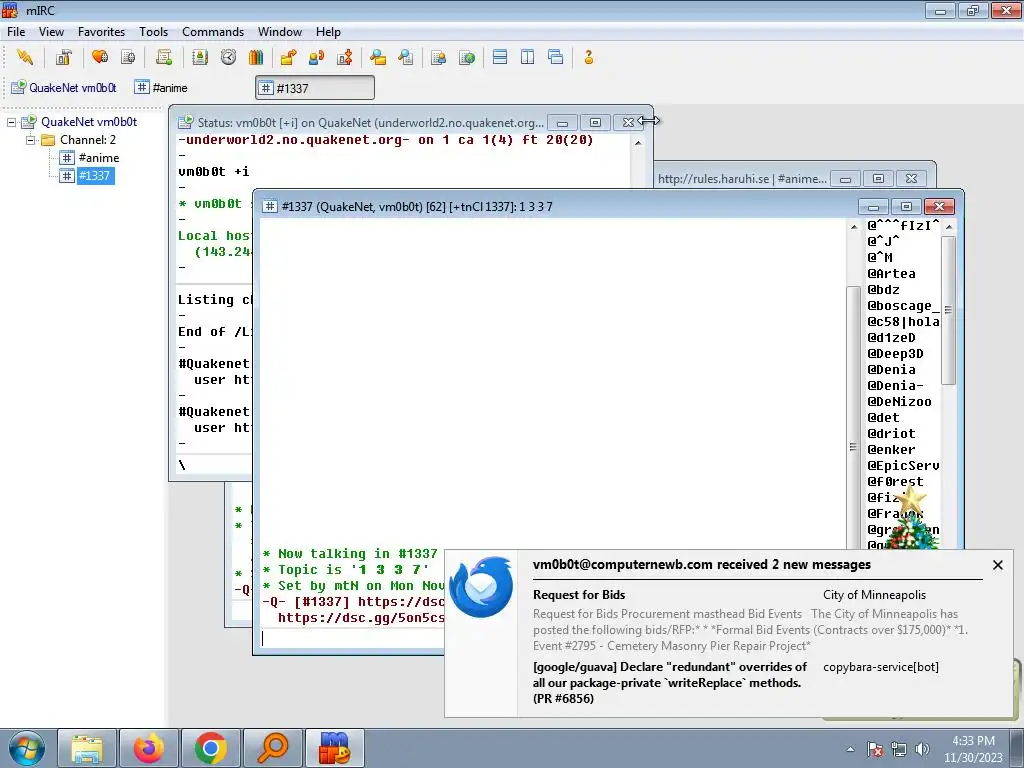Collapse the Channel: 2 folder node
The image size is (1024, 768).
[x=30, y=140]
